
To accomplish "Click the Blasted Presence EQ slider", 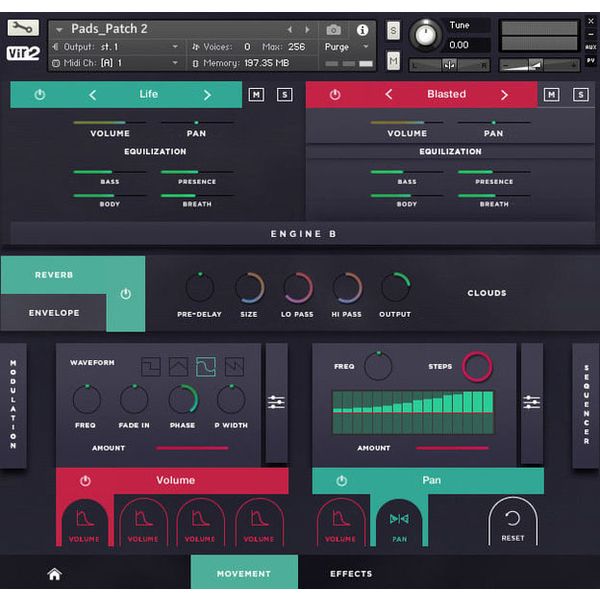I will 494,172.
